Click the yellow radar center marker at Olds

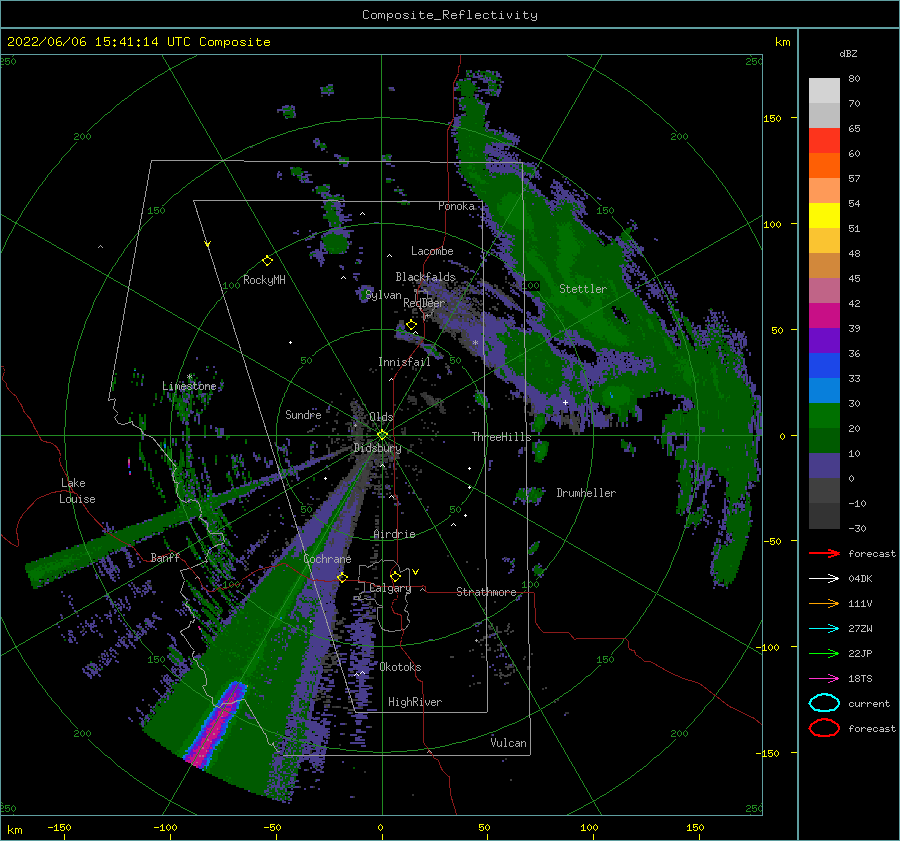click(x=382, y=435)
